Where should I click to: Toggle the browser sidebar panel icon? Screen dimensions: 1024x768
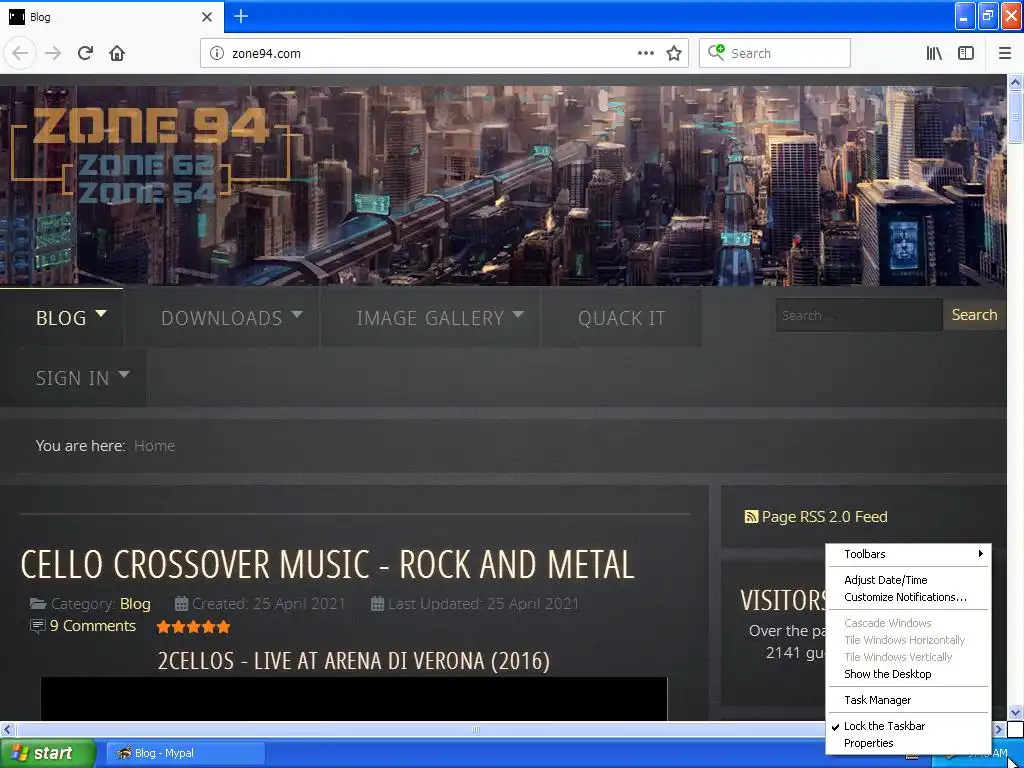point(966,53)
